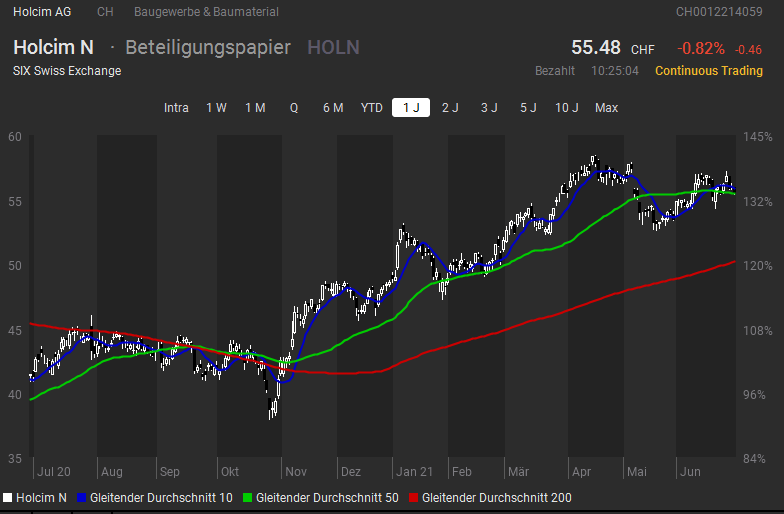The image size is (784, 514).
Task: Click the Holcim AG company name
Action: tap(42, 12)
